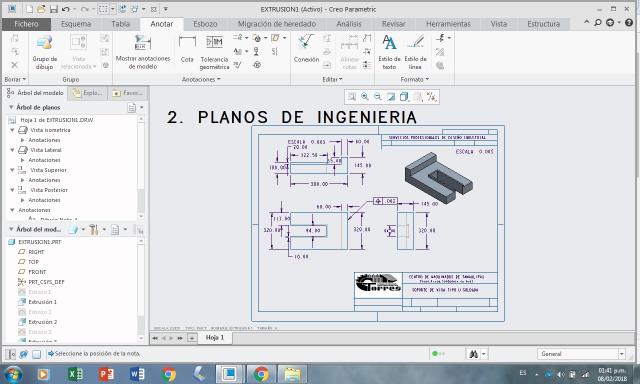Screen dimensions: 640x384
Task: Select the Grupo de dibujo tool
Action: click(x=44, y=52)
